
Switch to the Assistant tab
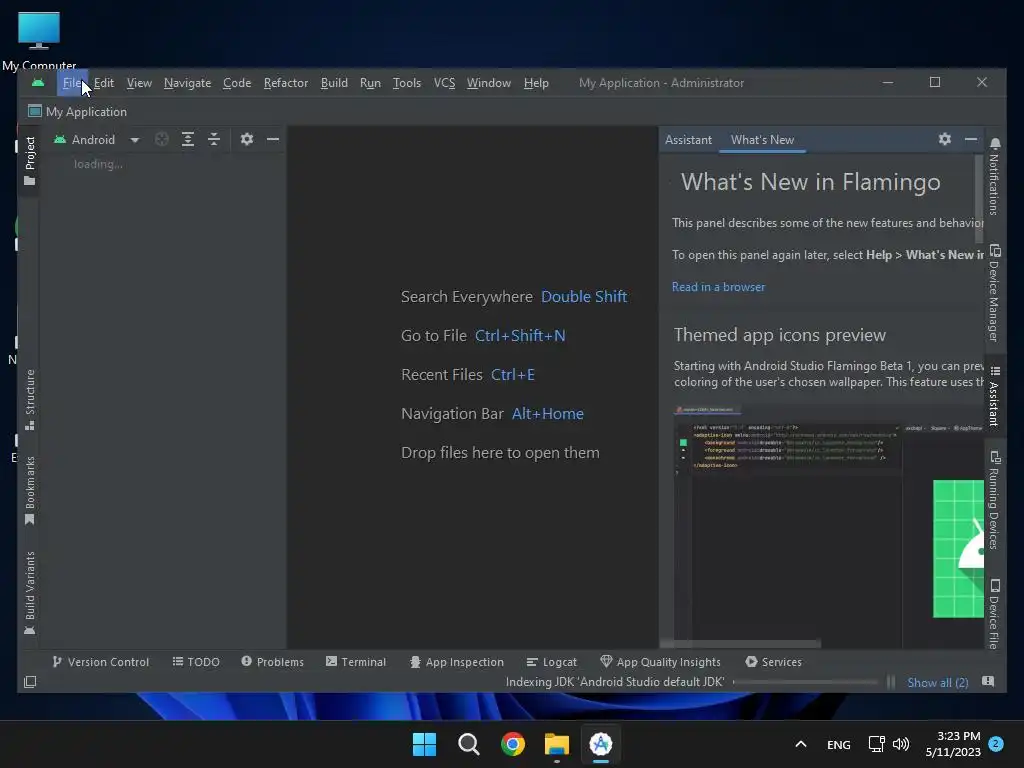(x=688, y=140)
